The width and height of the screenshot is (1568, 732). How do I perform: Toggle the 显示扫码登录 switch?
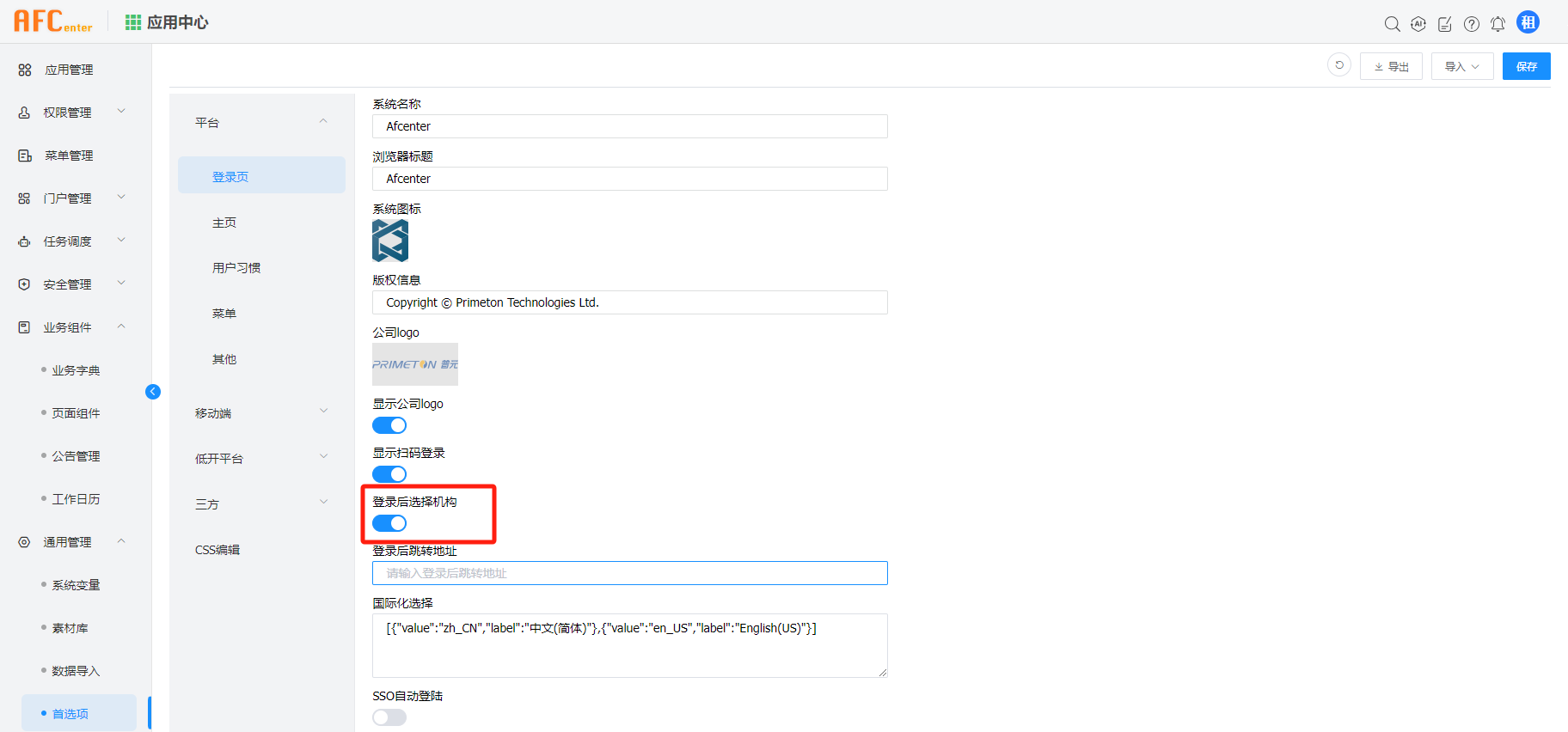(x=389, y=474)
